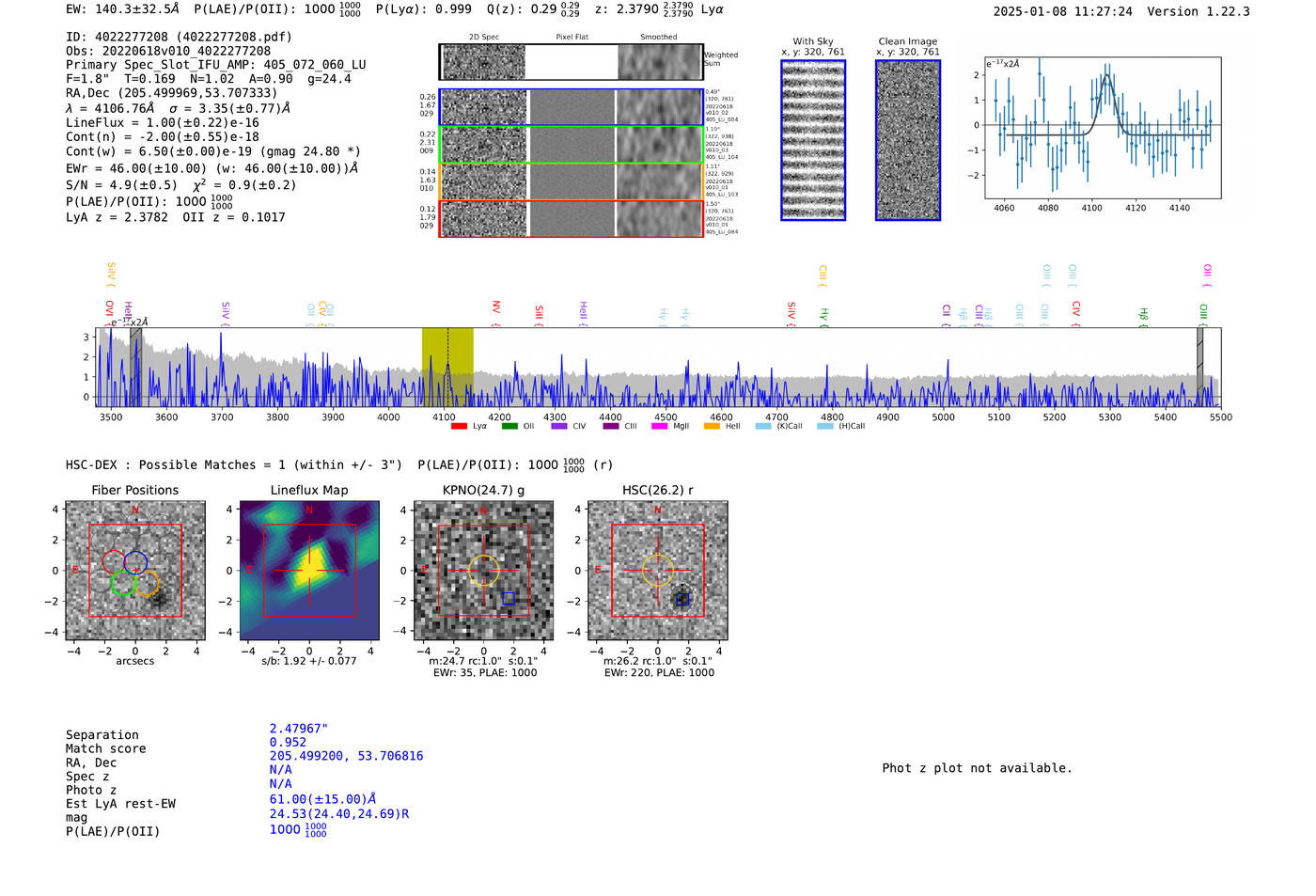Select the green-bordered fiber spectrum row

click(571, 145)
